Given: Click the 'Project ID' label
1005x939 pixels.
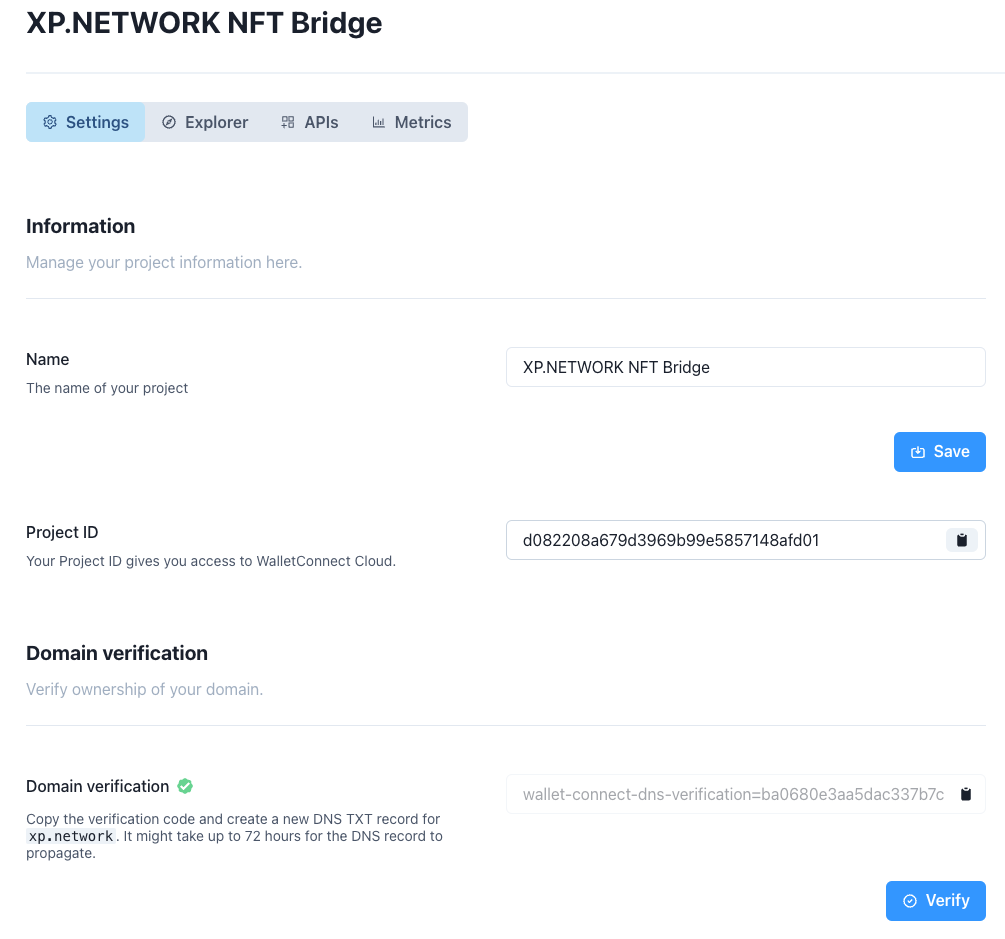Looking at the screenshot, I should [62, 532].
